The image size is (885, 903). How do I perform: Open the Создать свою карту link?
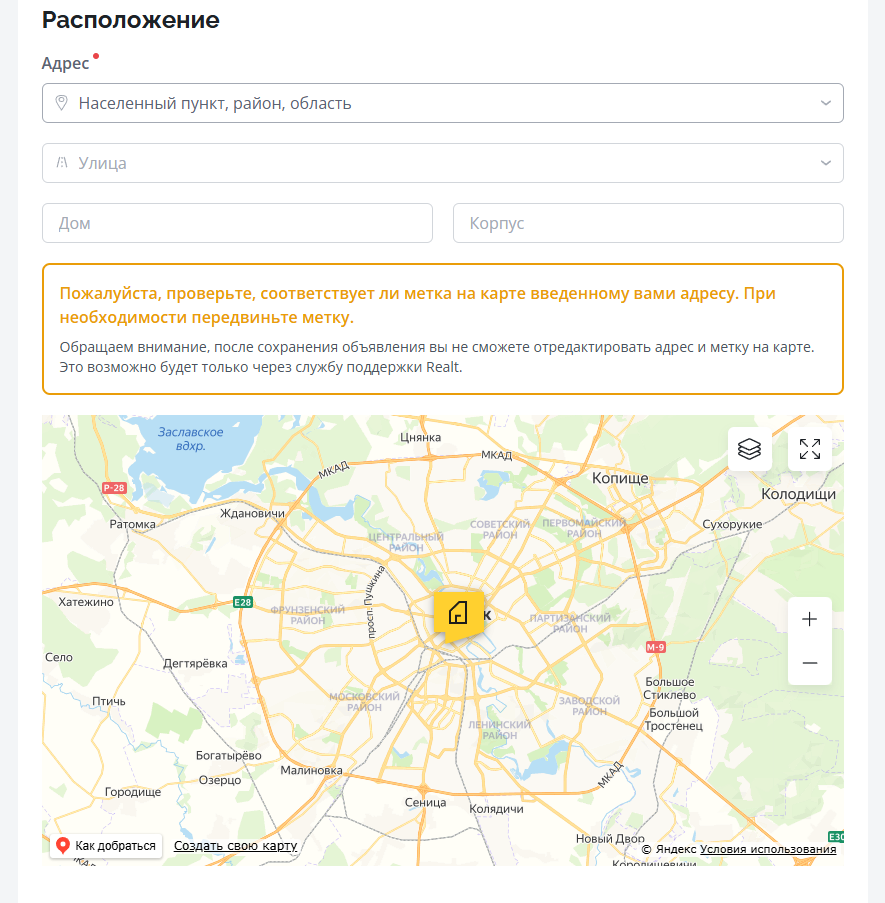point(235,846)
